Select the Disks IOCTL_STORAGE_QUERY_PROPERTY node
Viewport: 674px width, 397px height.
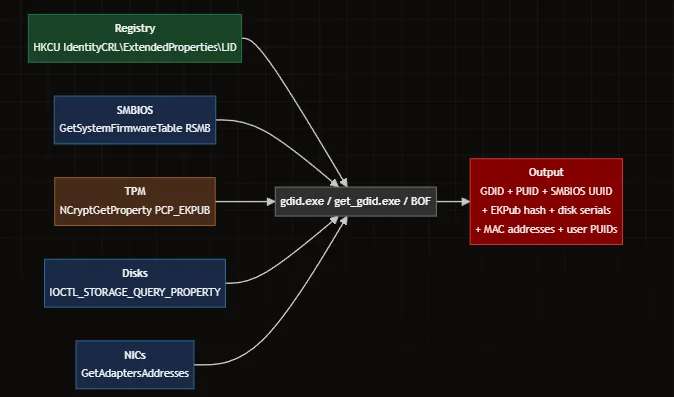click(135, 283)
